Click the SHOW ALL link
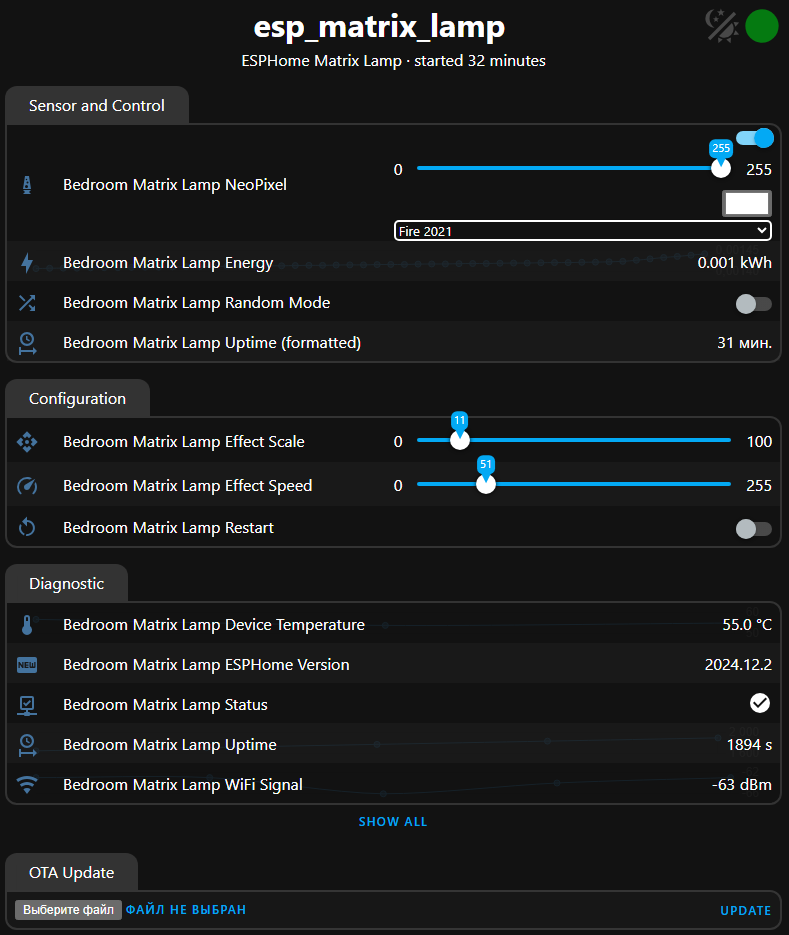 click(x=393, y=822)
